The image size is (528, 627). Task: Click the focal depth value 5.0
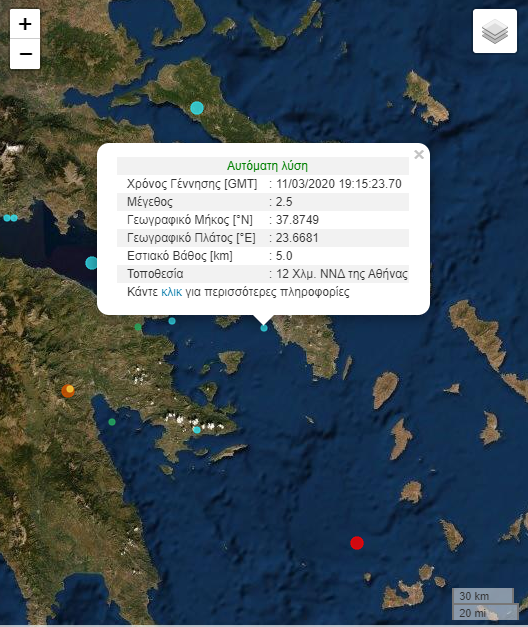(284, 256)
